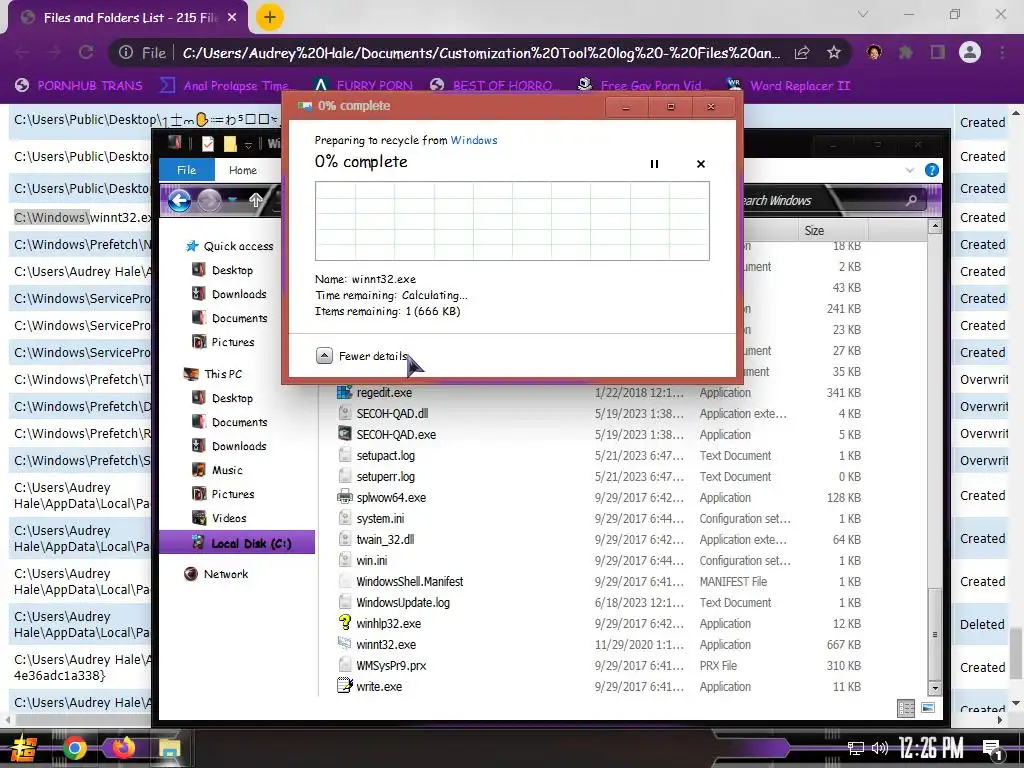
Task: Open new Chrome tab
Action: pyautogui.click(x=269, y=17)
